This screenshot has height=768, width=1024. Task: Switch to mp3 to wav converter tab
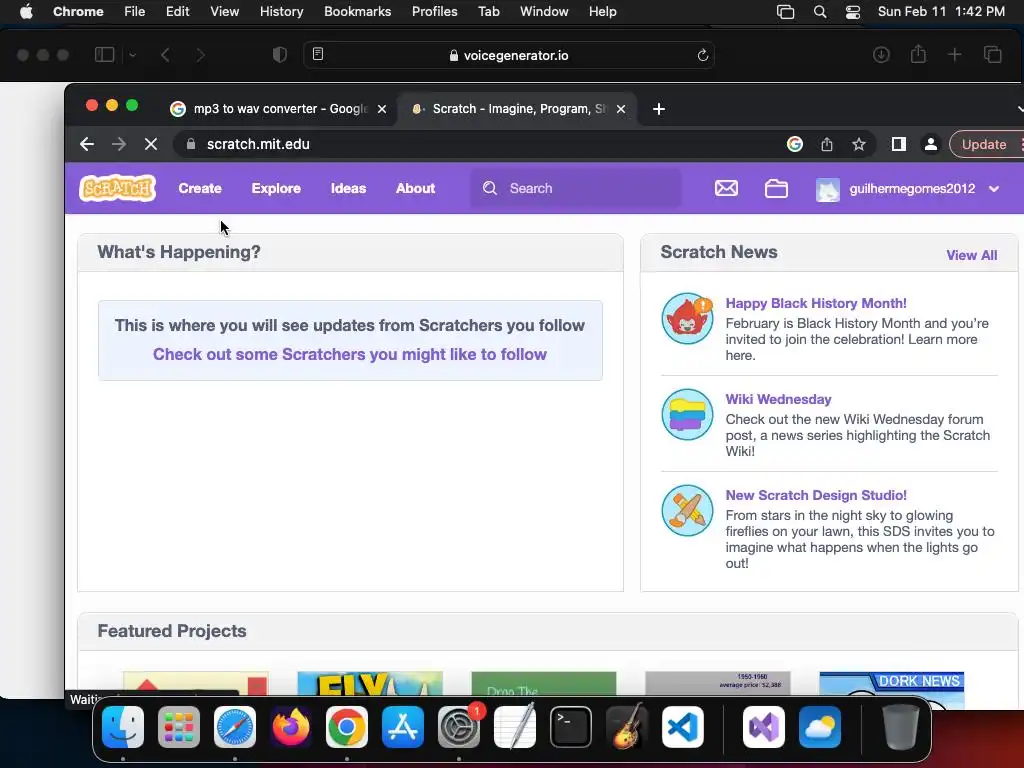coord(280,109)
